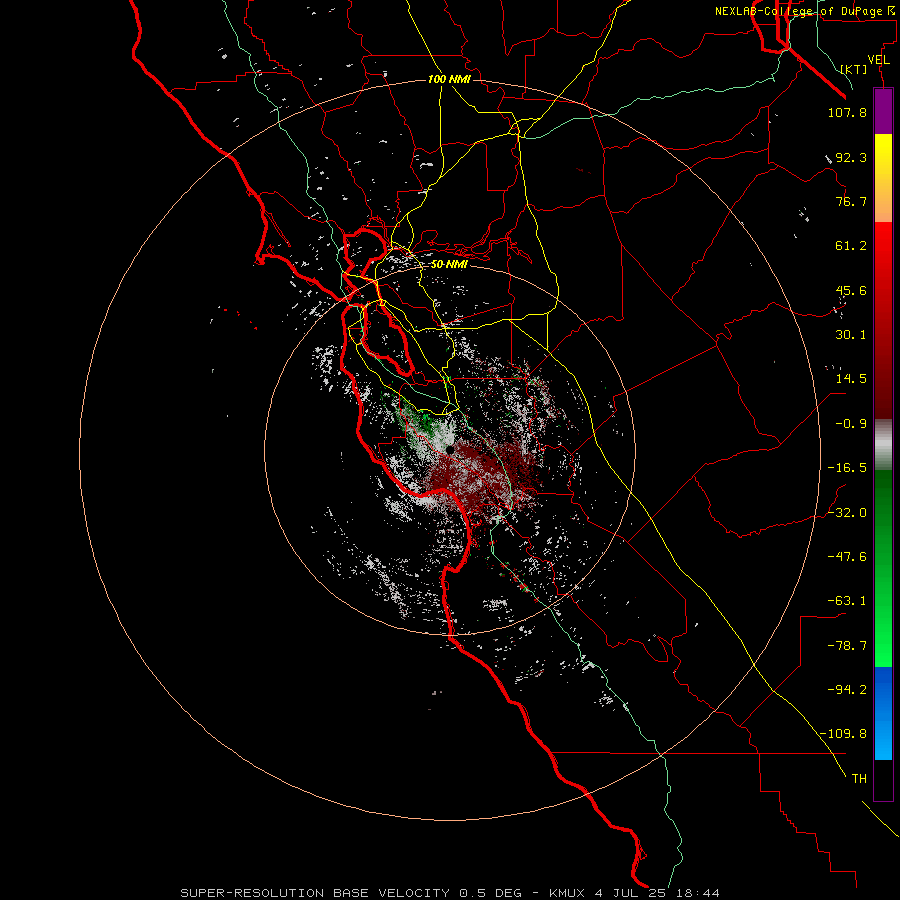Select the 14.5 velocity scale value
Image resolution: width=900 pixels, height=900 pixels.
pyautogui.click(x=851, y=379)
